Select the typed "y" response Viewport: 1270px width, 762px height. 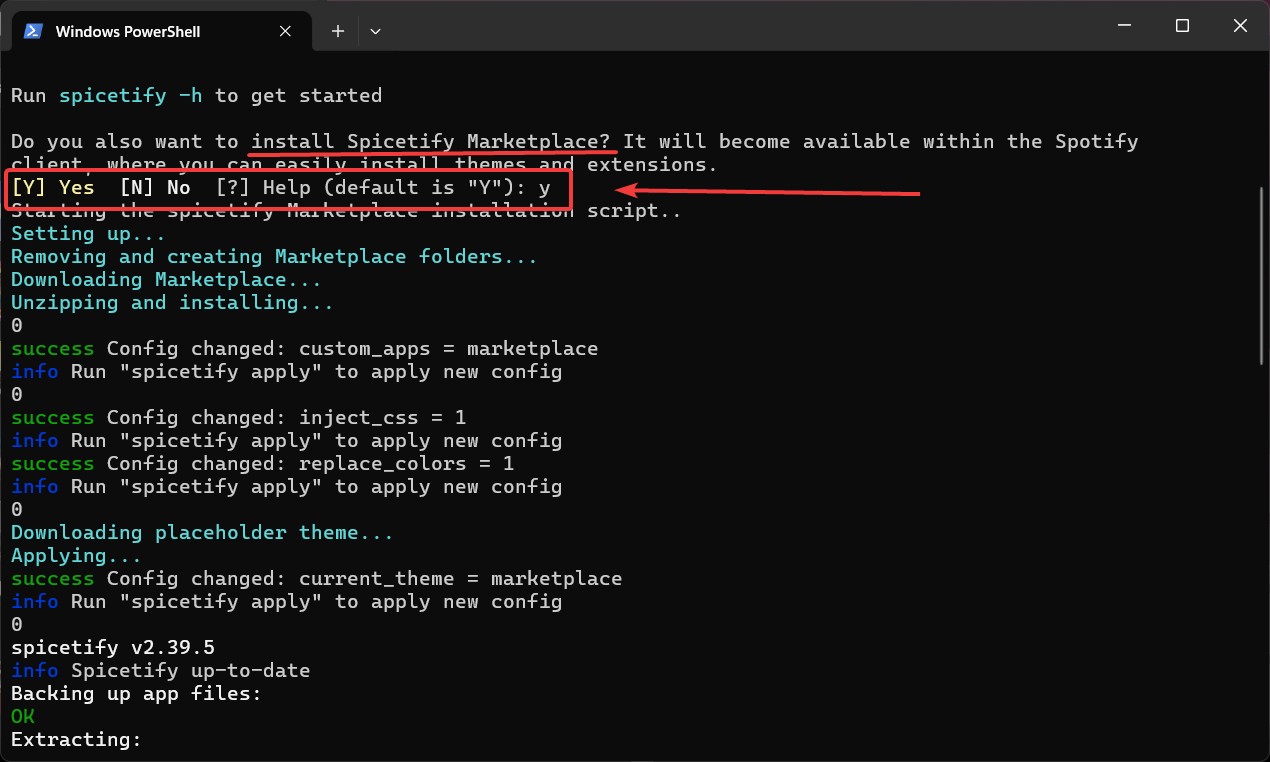coord(545,187)
